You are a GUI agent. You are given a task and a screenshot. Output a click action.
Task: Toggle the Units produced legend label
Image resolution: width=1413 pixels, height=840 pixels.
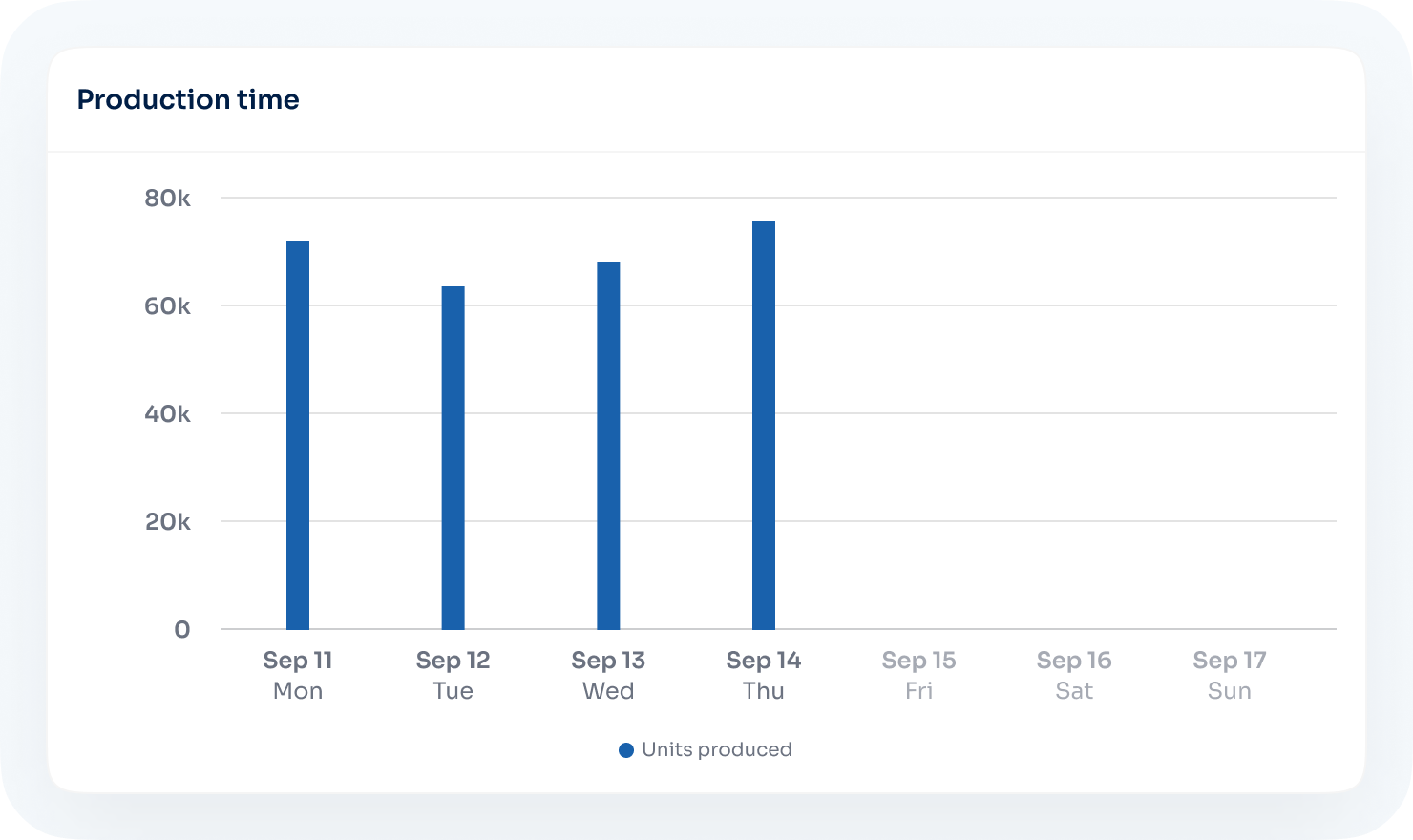coord(716,750)
